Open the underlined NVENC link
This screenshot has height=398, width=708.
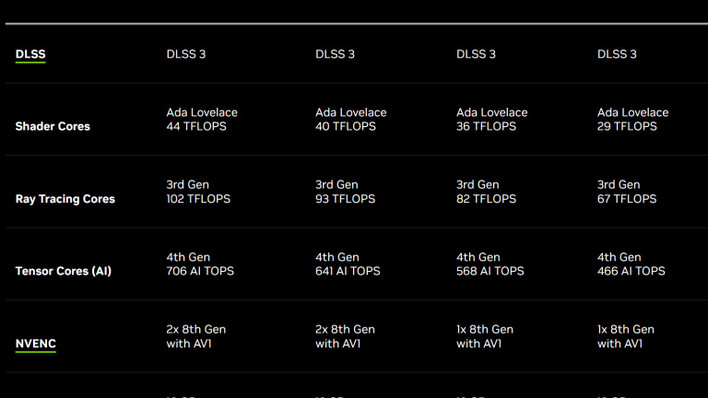pyautogui.click(x=36, y=344)
